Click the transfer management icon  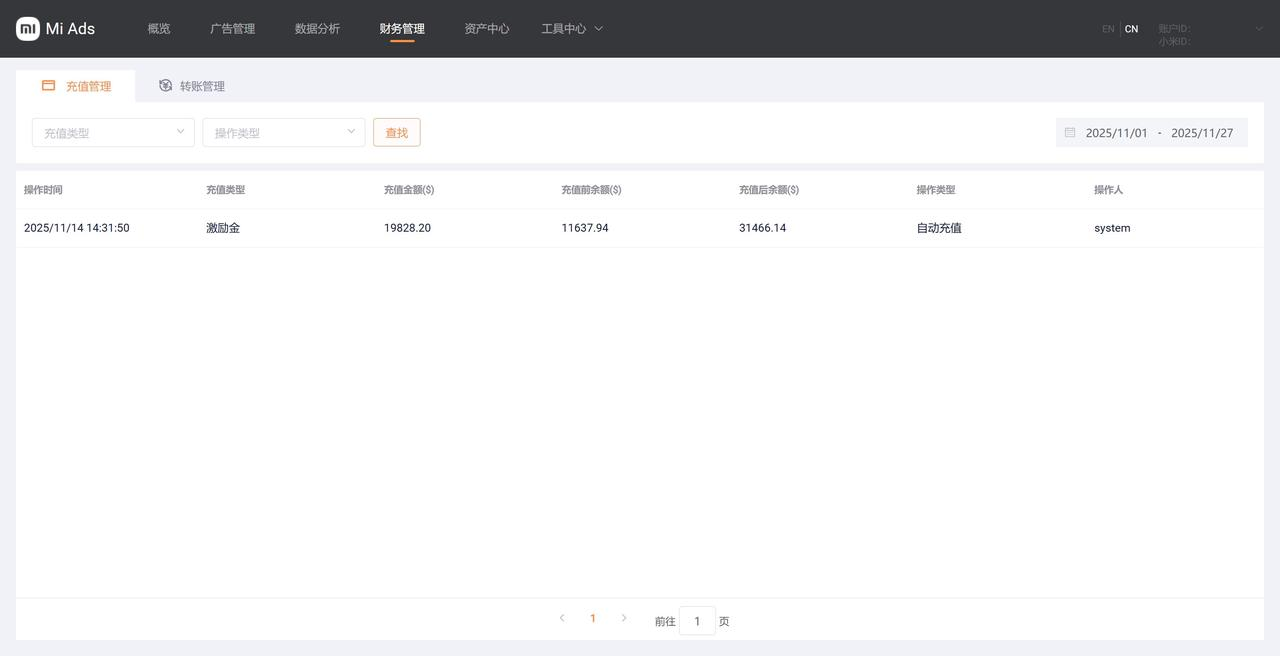coord(166,86)
